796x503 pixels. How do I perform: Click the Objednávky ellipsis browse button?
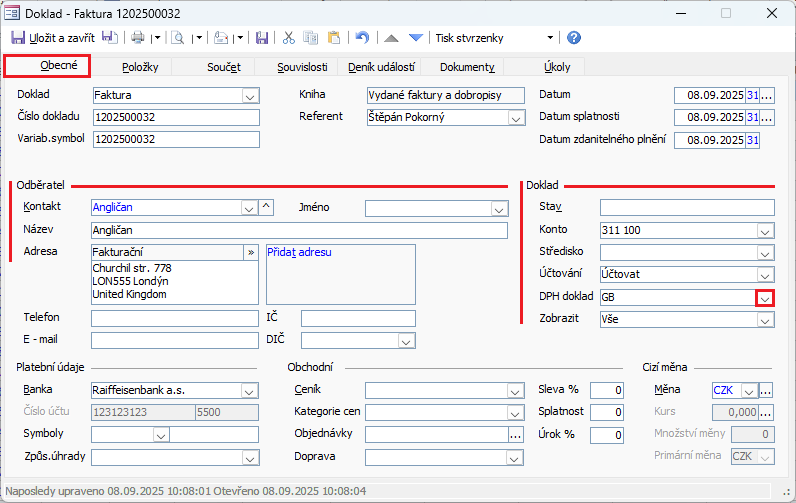coord(516,435)
